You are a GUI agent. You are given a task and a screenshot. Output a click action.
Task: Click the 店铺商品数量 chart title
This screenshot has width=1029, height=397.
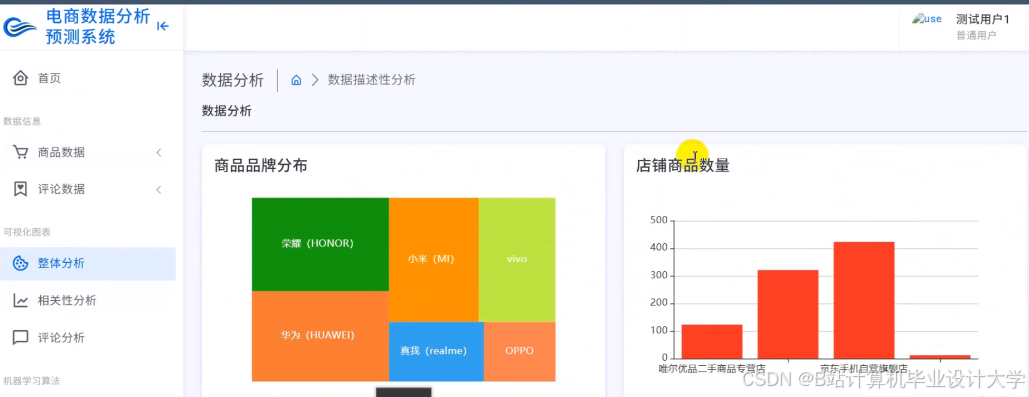point(682,166)
